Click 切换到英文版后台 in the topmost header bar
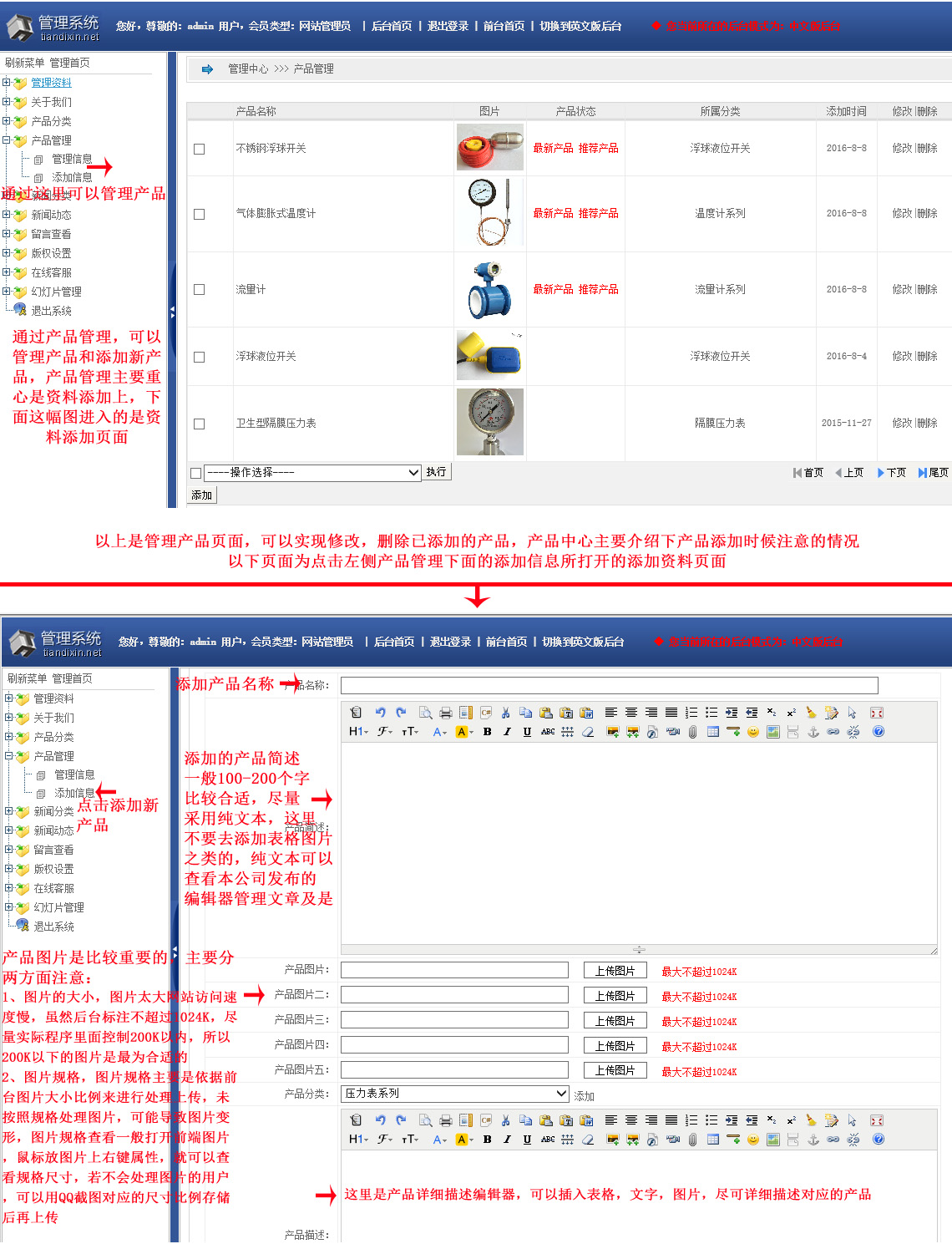Viewport: 952px width, 1244px height. [x=580, y=26]
